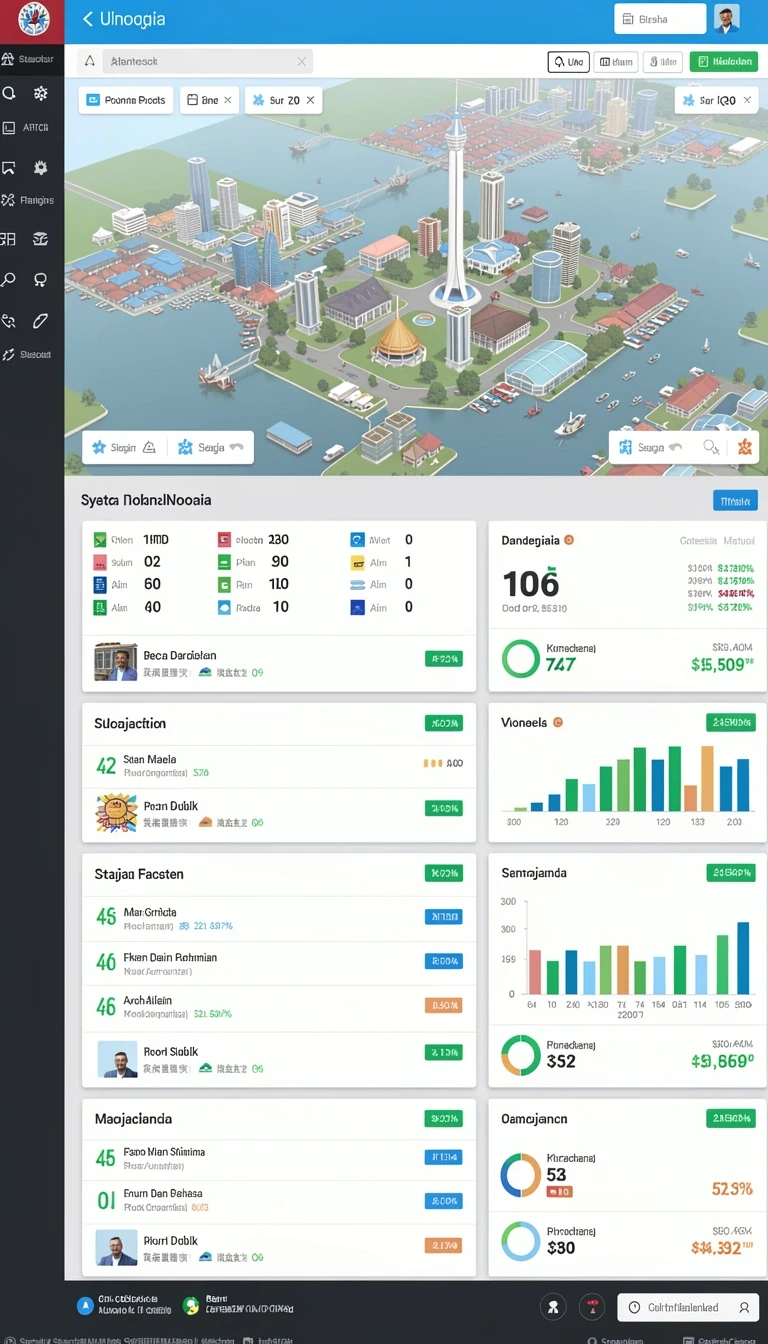Click the green badge in Beca Dardelan row

click(444, 659)
